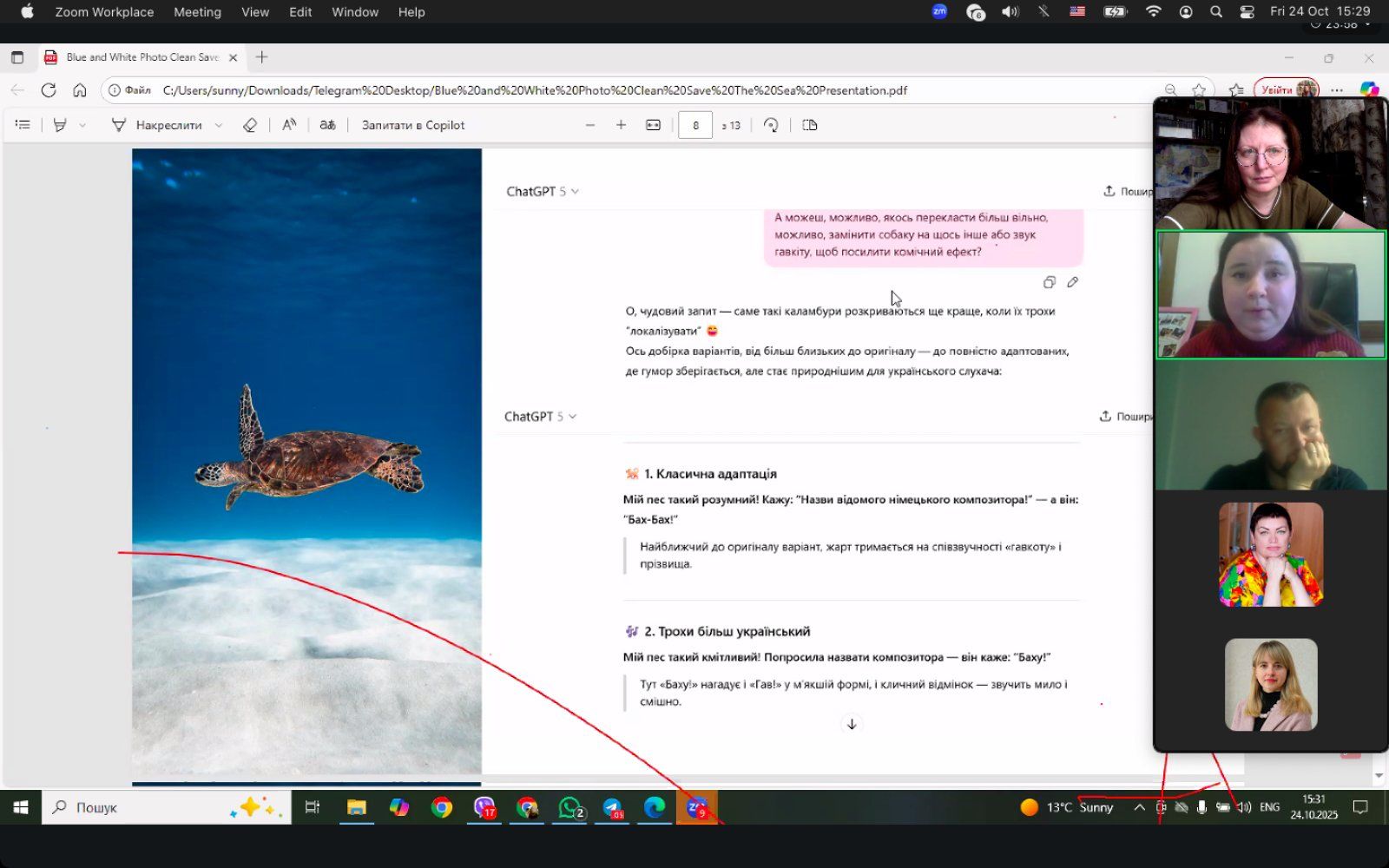Image resolution: width=1389 pixels, height=868 pixels.
Task: Open the Meeting menu in the menu bar
Action: pyautogui.click(x=197, y=12)
